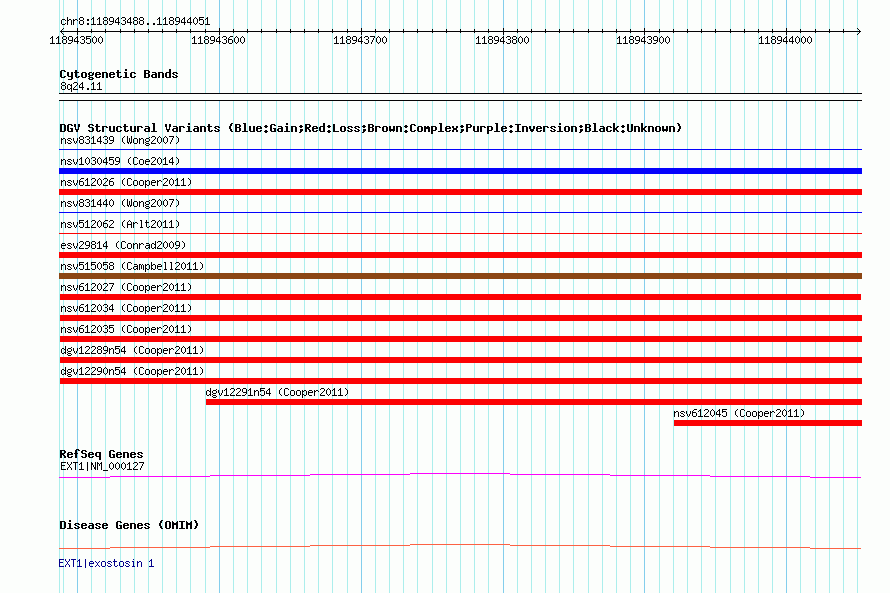Click the nsv831439 (Wong2007) variant label
The image size is (890, 593).
tap(120, 140)
